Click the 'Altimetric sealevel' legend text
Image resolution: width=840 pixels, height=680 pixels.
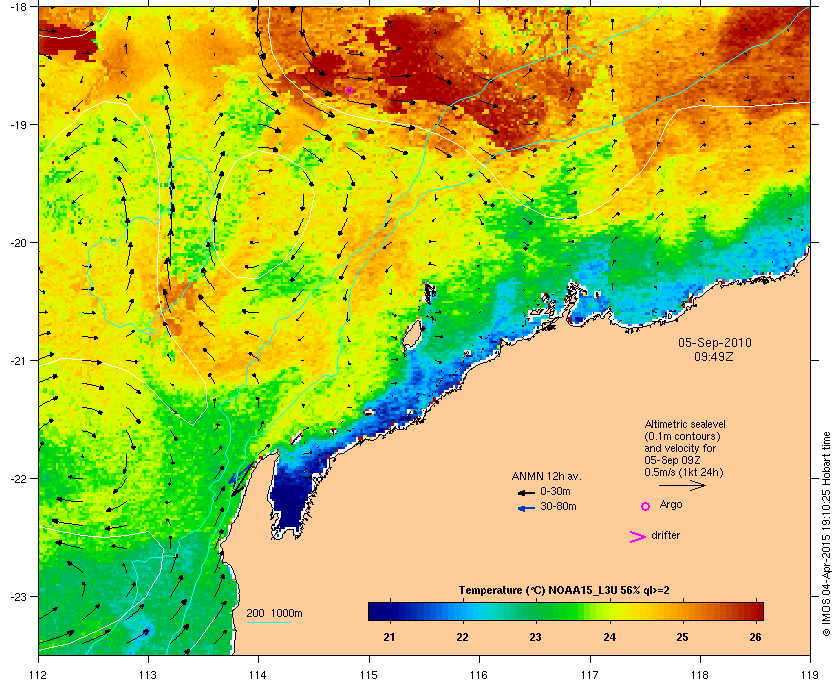click(685, 424)
